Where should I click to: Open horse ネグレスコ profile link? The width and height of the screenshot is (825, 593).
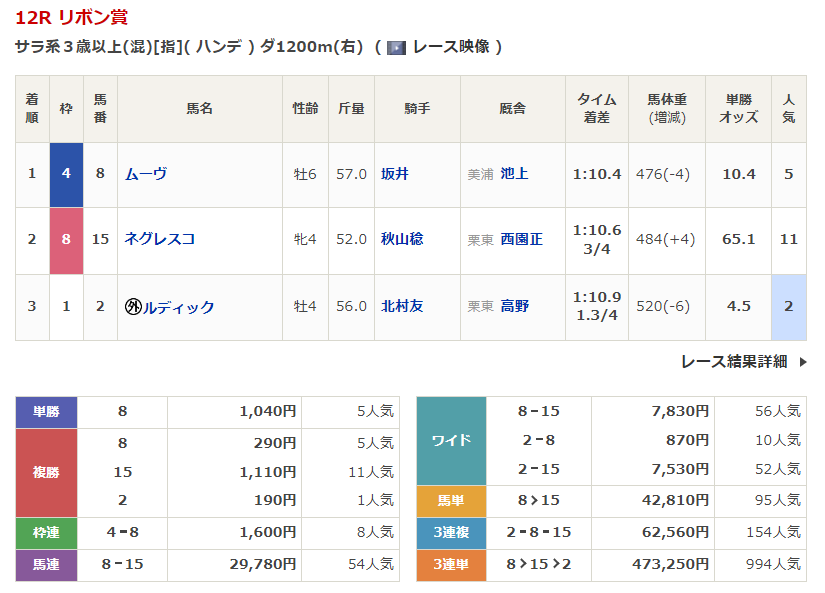pyautogui.click(x=159, y=239)
